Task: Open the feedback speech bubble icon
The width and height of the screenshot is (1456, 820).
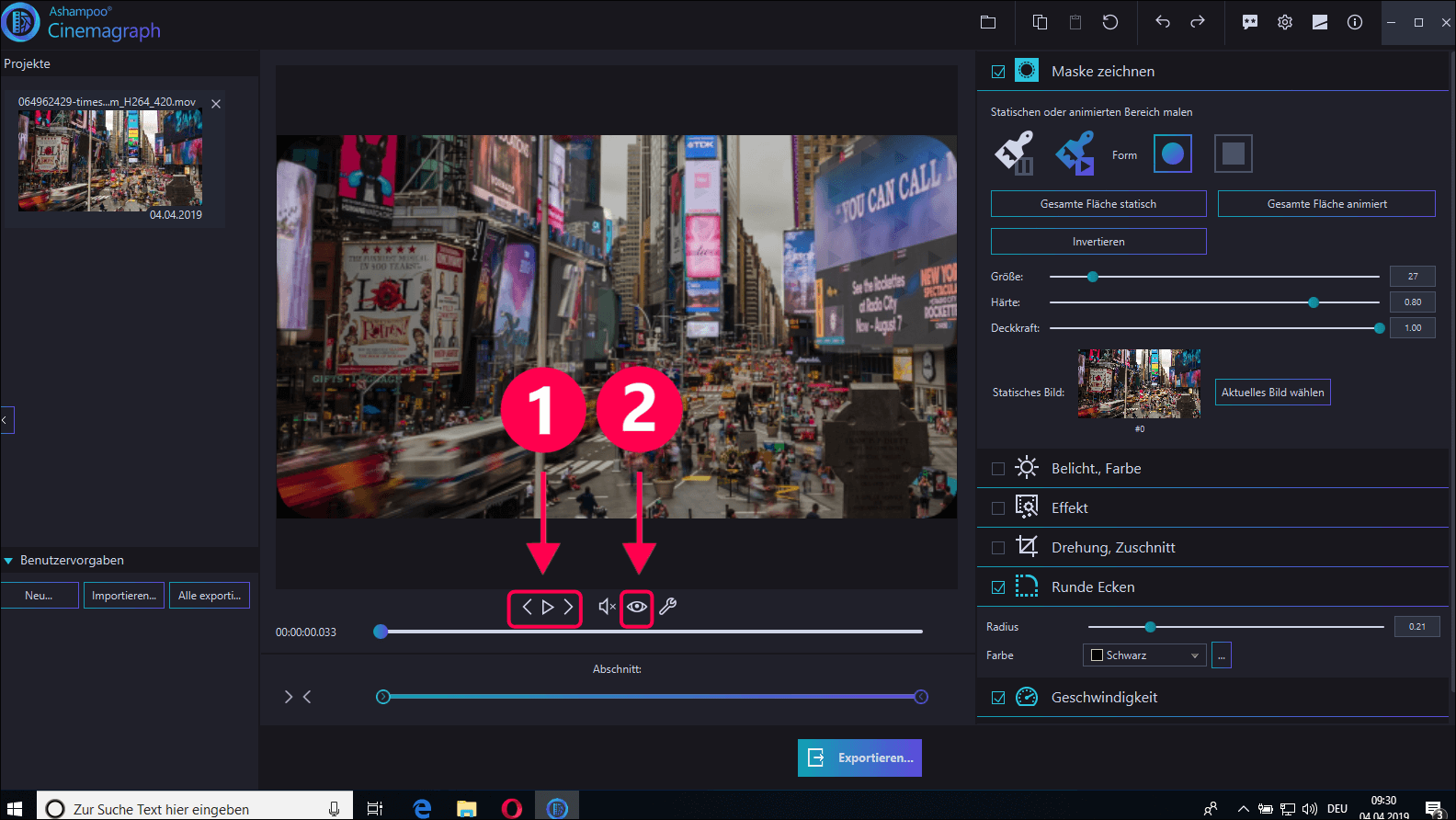Action: pyautogui.click(x=1250, y=22)
